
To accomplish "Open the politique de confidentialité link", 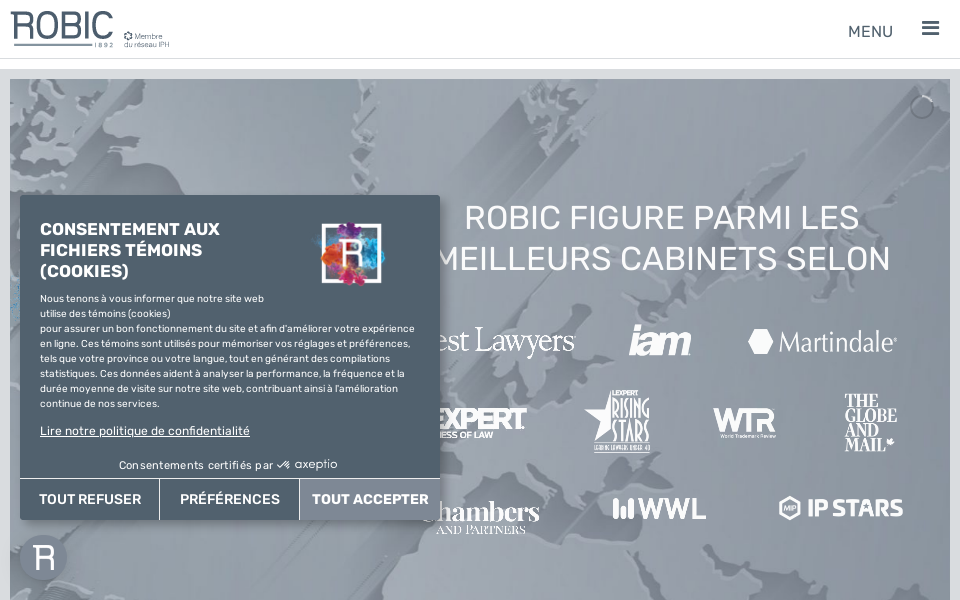I will [144, 431].
